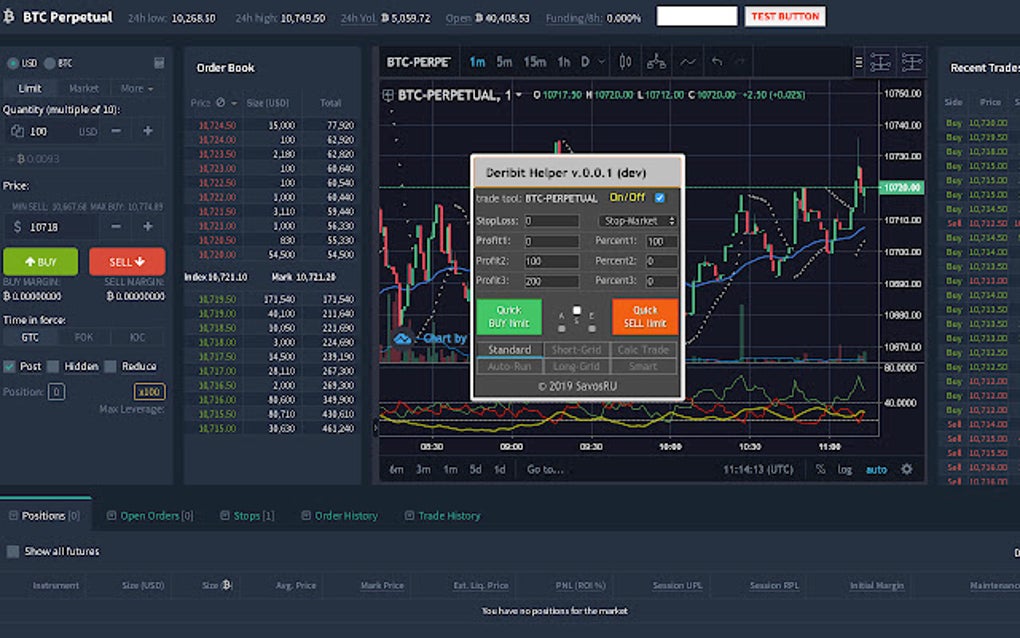Click the Go to... field below the chart
This screenshot has height=638, width=1020.
click(x=547, y=469)
